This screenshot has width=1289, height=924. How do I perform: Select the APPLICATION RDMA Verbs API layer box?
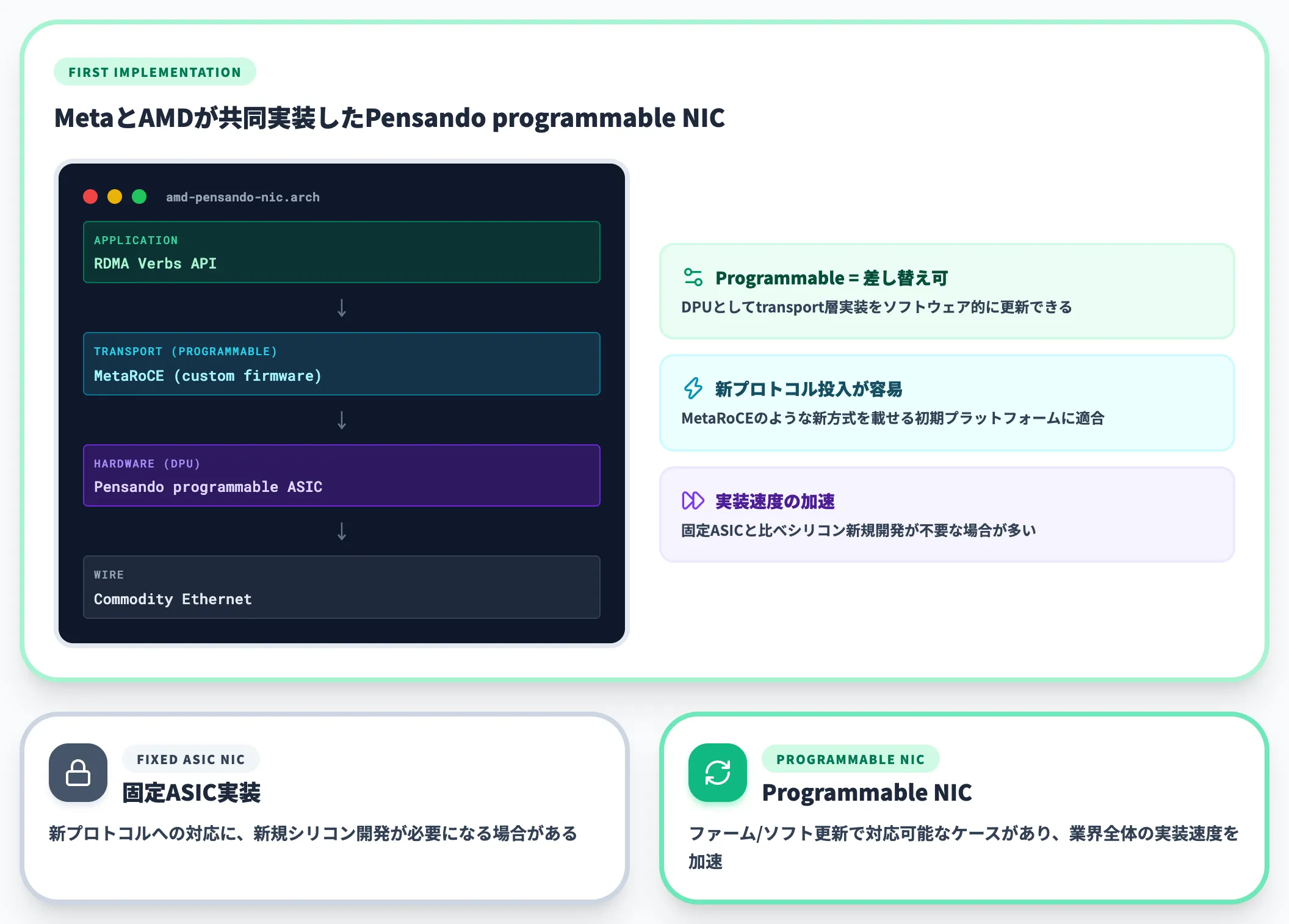[x=342, y=252]
